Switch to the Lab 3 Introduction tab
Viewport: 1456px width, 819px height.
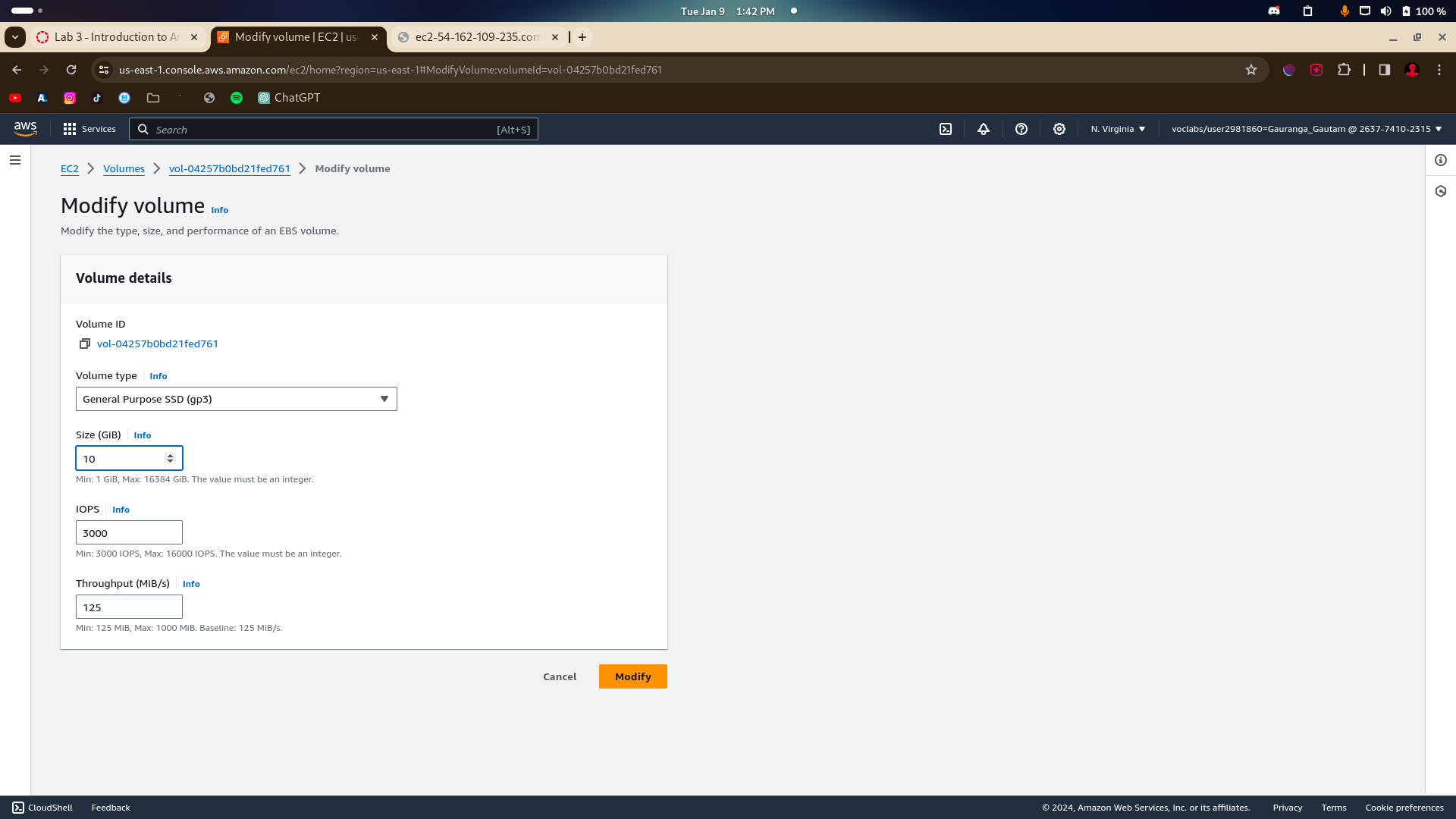tap(116, 37)
